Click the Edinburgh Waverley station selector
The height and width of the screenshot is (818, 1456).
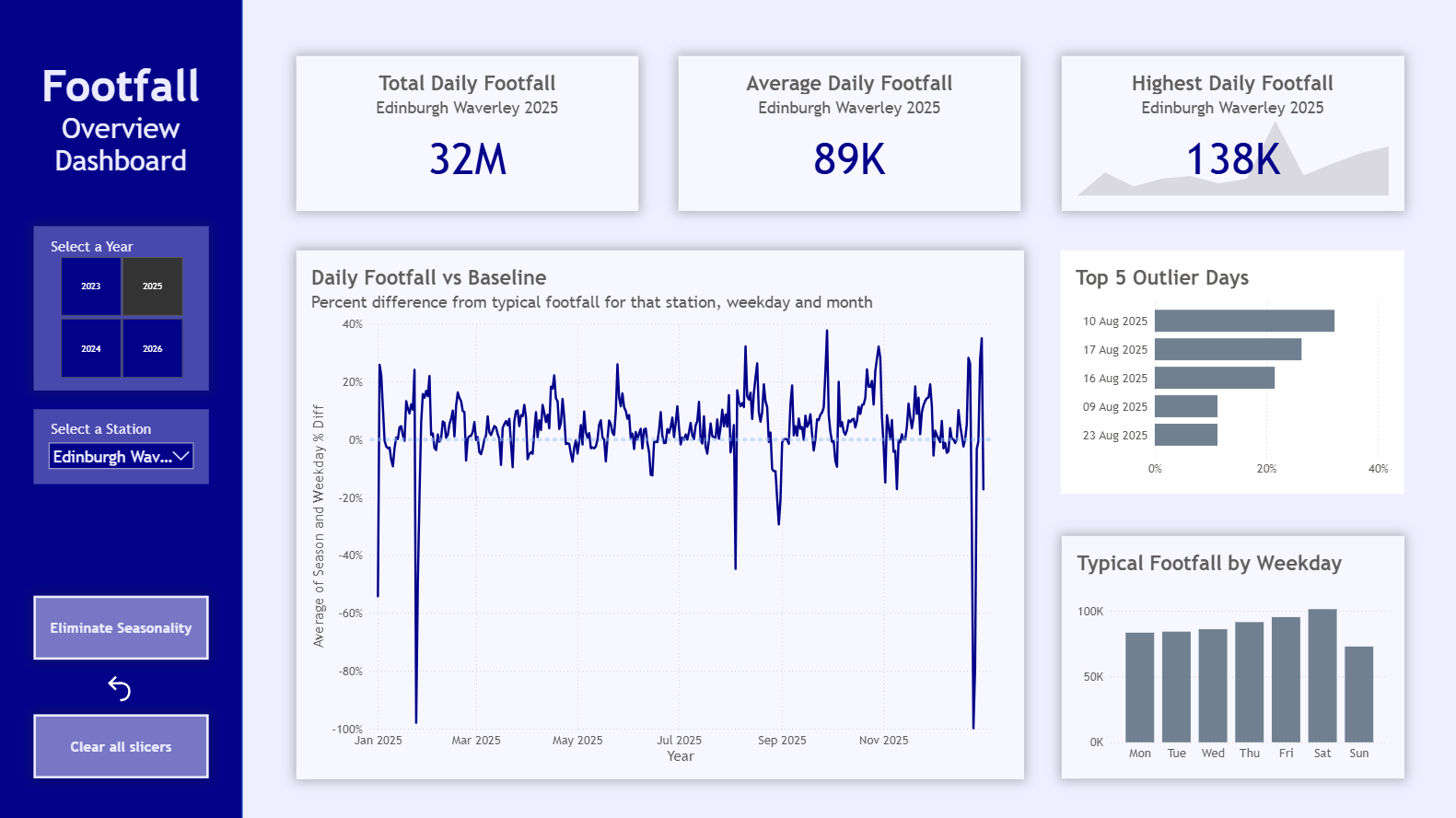[111, 457]
